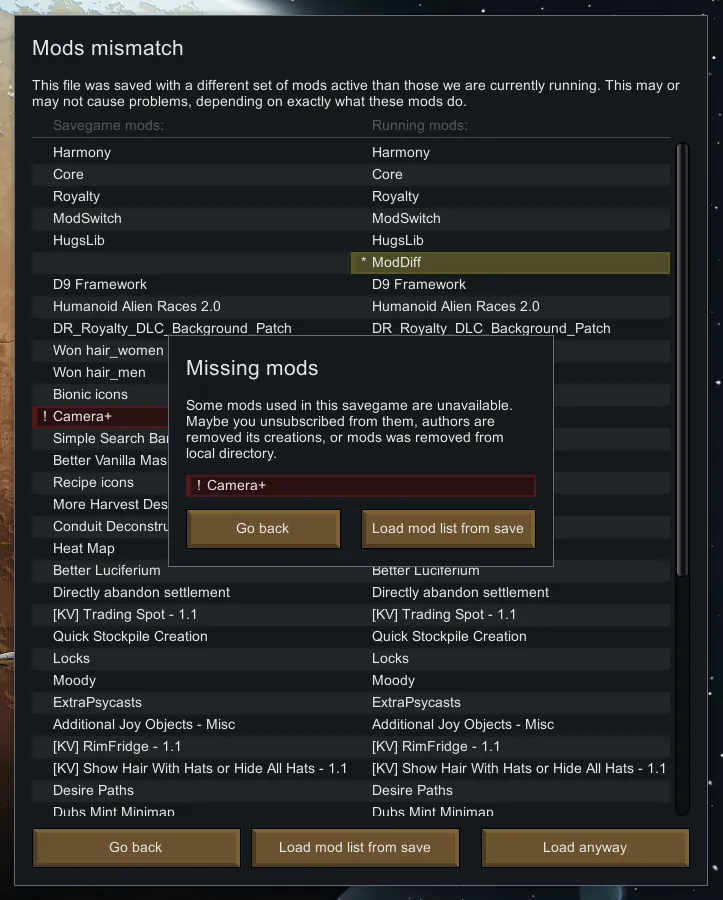The image size is (723, 900).
Task: Click Harmony in the Savegame mods column
Action: point(82,152)
